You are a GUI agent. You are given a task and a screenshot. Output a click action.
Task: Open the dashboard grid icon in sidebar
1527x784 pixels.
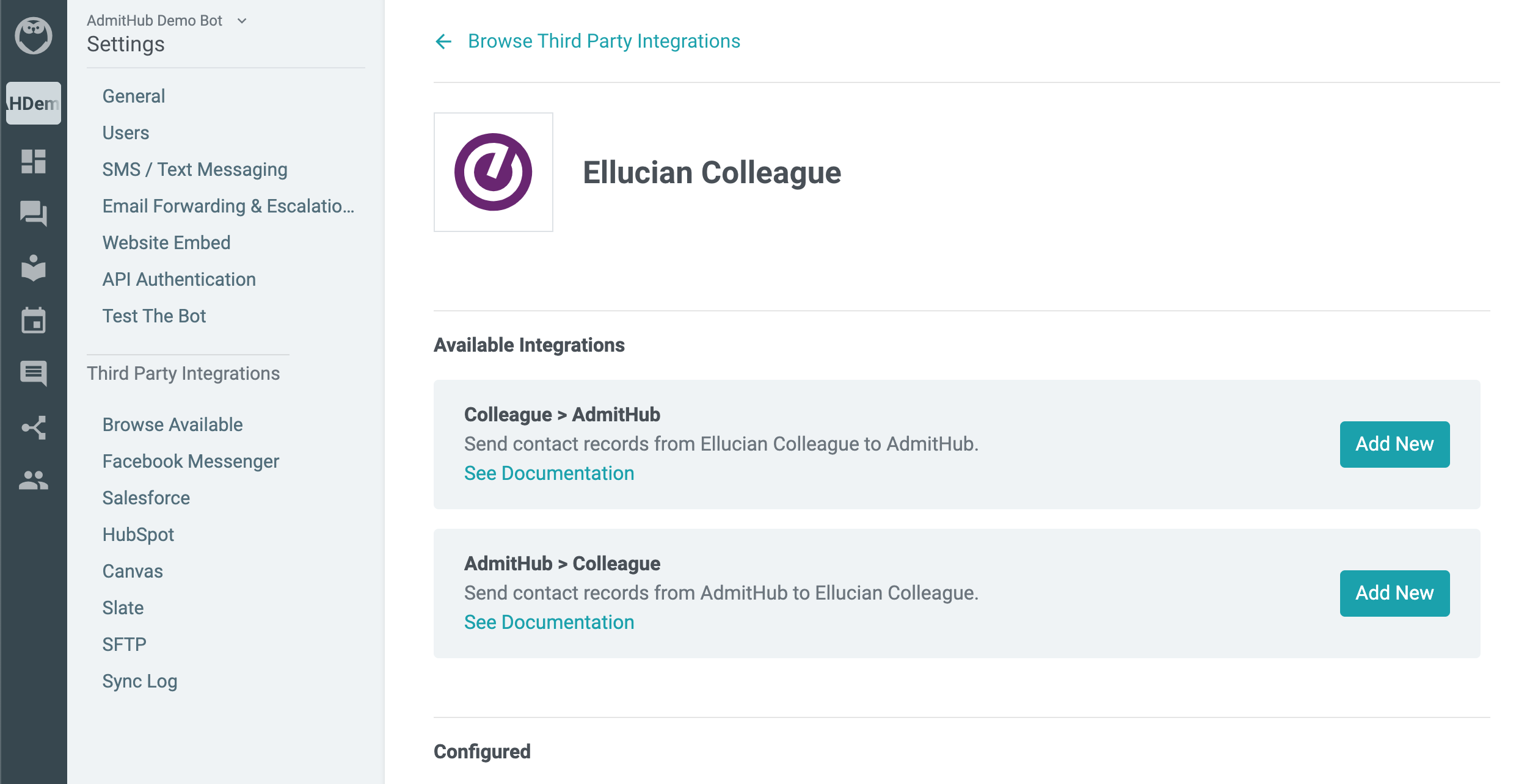(x=34, y=161)
